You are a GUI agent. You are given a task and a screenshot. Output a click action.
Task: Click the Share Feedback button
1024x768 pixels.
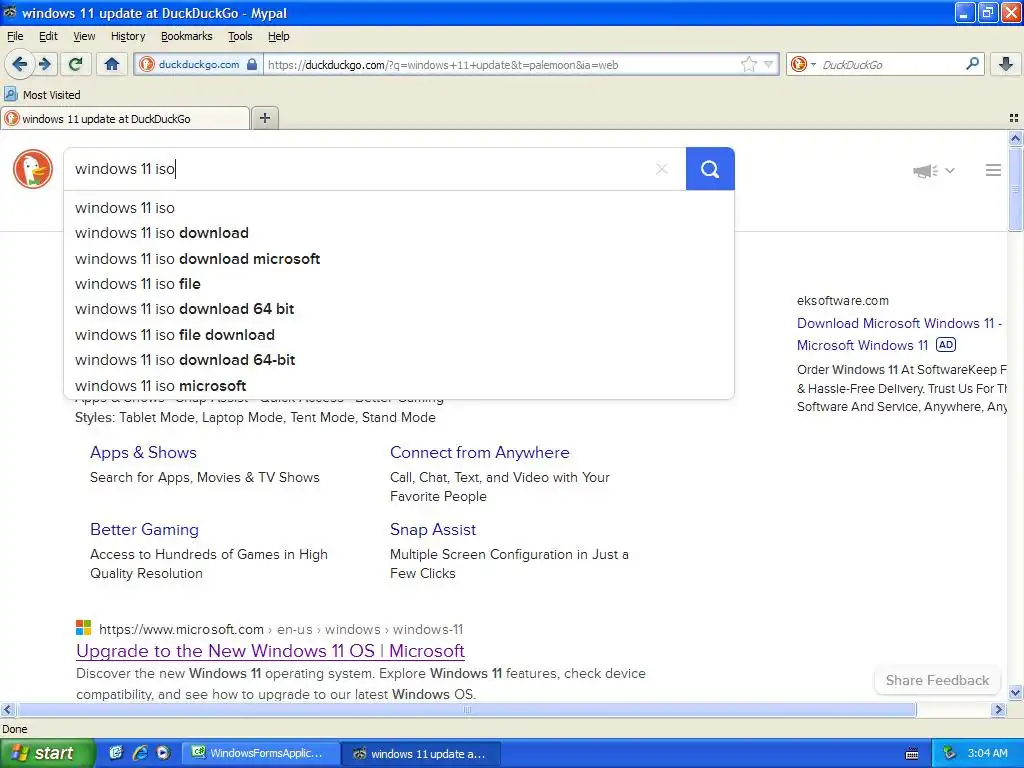937,680
